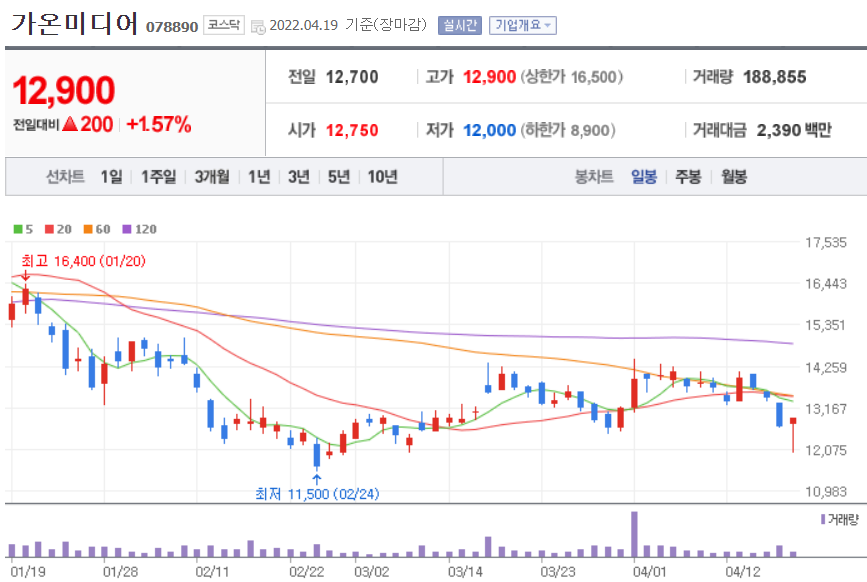The height and width of the screenshot is (582, 867).
Task: Open the 기업개요 dropdown
Action: click(x=523, y=25)
